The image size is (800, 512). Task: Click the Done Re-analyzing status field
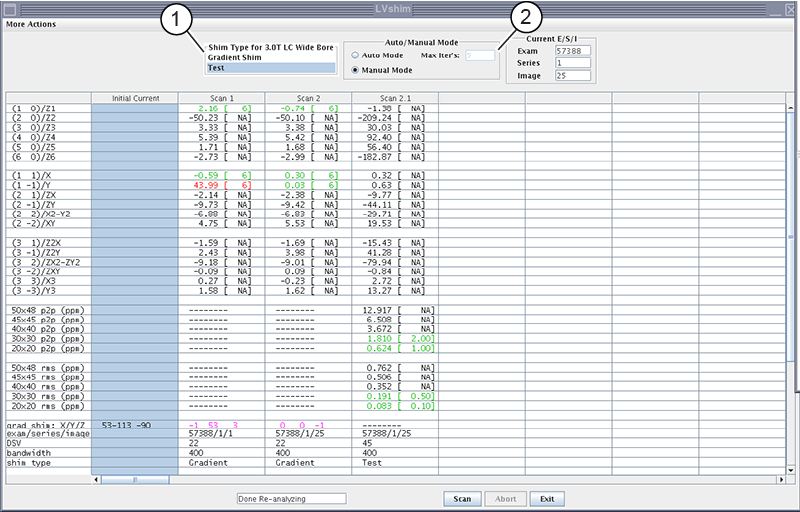click(290, 498)
